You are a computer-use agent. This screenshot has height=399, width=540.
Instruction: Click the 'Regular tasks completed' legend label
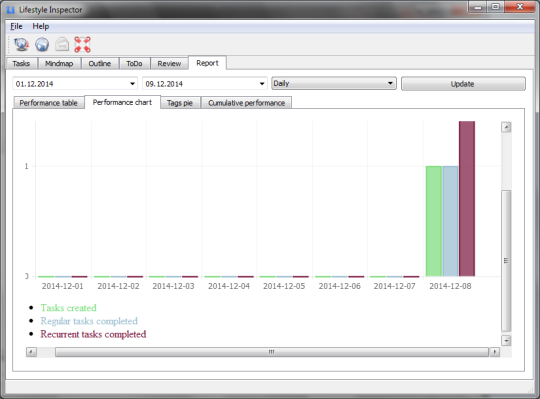89,321
